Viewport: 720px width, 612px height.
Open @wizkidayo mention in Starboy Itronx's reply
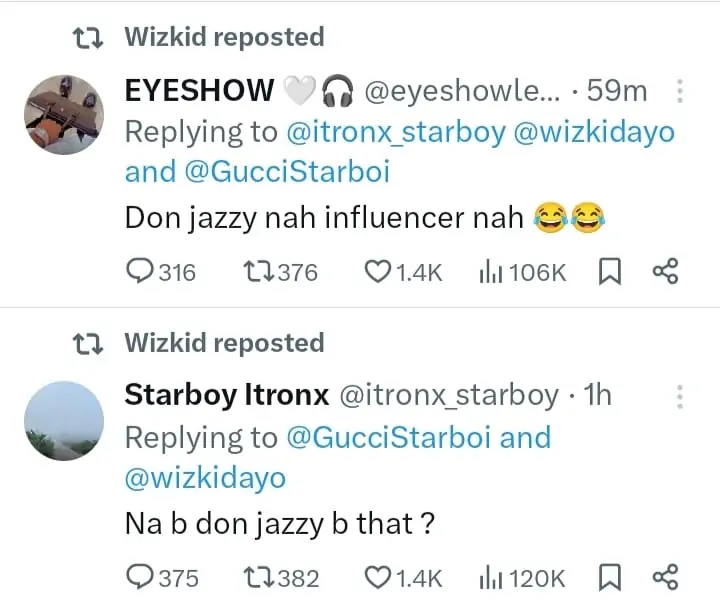pyautogui.click(x=205, y=478)
